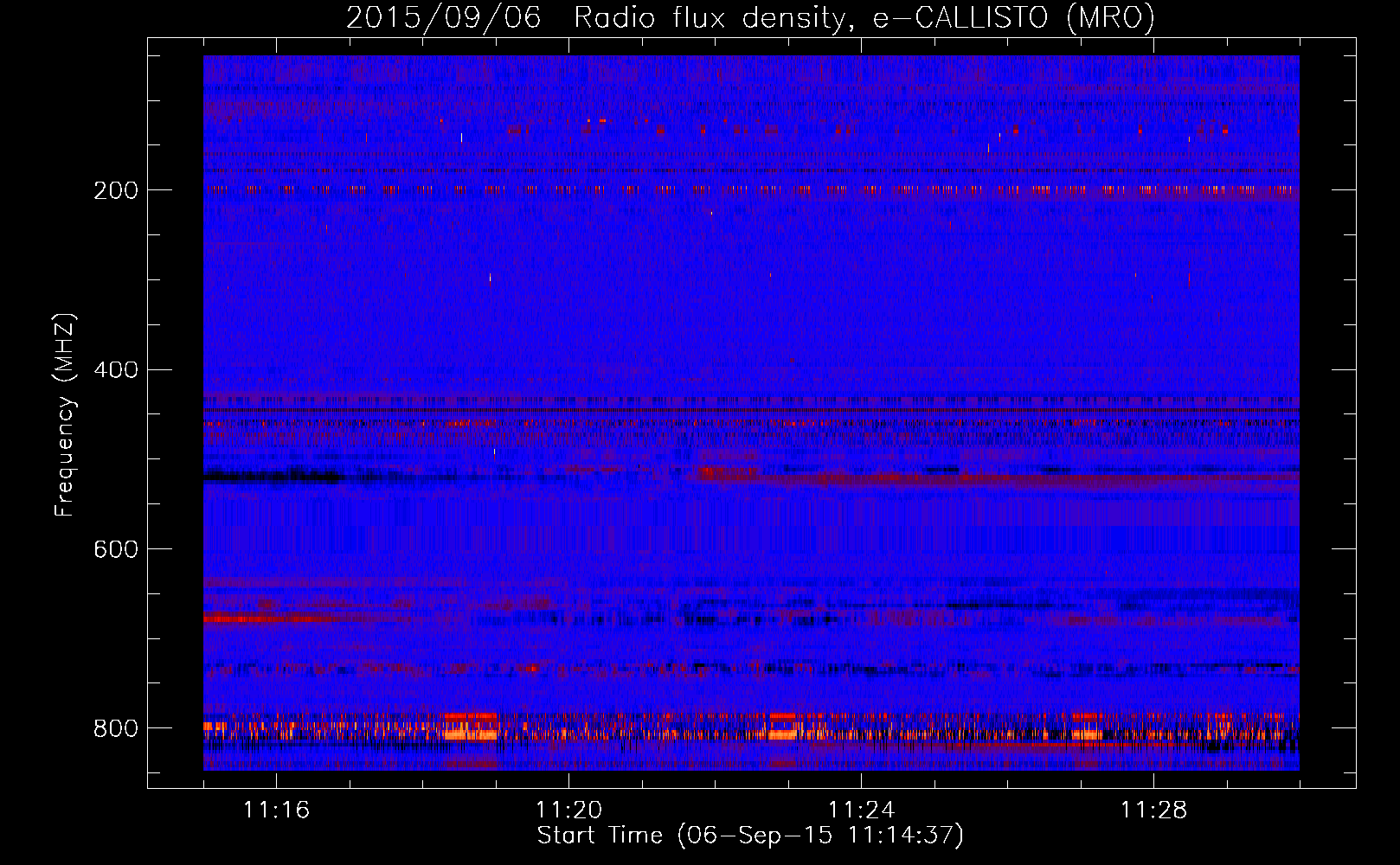Click the 600 frequency tick label
This screenshot has height=865, width=1400.
[x=116, y=549]
